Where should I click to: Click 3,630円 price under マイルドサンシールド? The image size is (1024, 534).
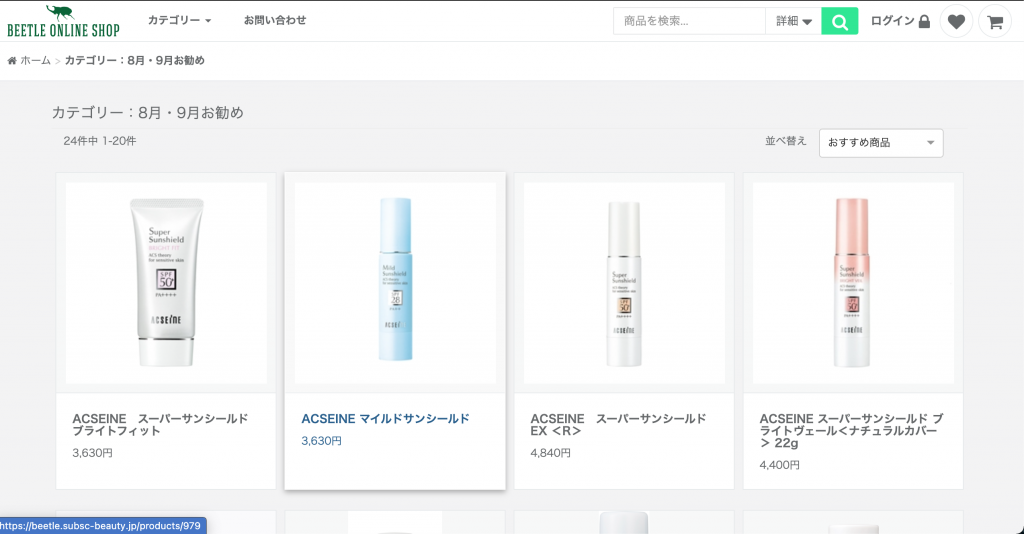(321, 441)
